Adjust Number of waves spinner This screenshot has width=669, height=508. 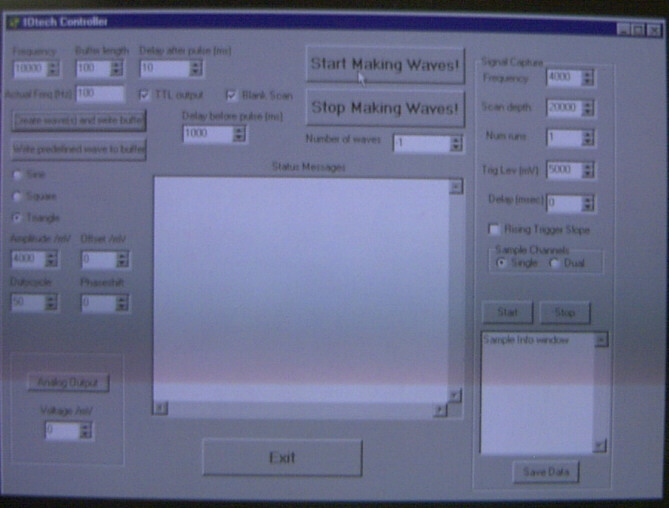click(x=456, y=144)
